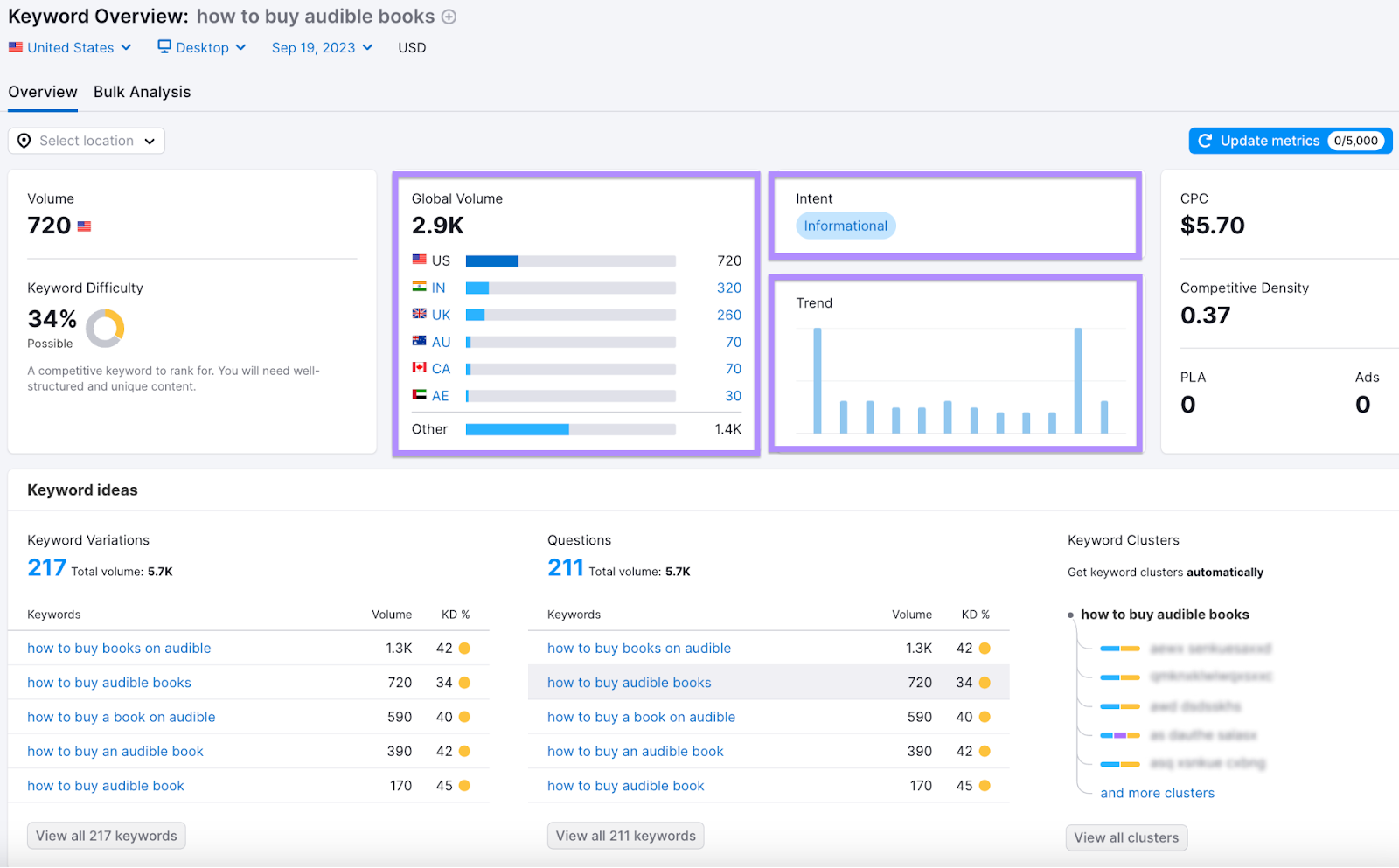Click the India flag in Global Volume list
The height and width of the screenshot is (868, 1399).
420,287
